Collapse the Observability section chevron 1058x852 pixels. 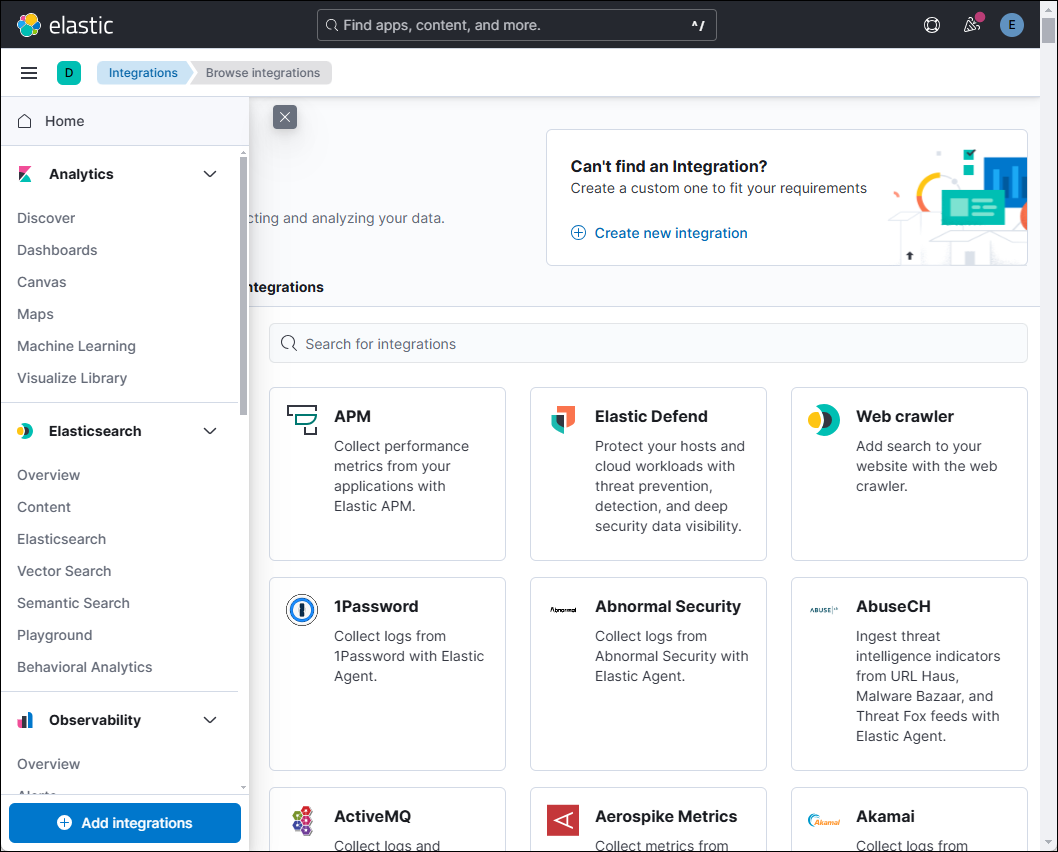click(x=210, y=720)
